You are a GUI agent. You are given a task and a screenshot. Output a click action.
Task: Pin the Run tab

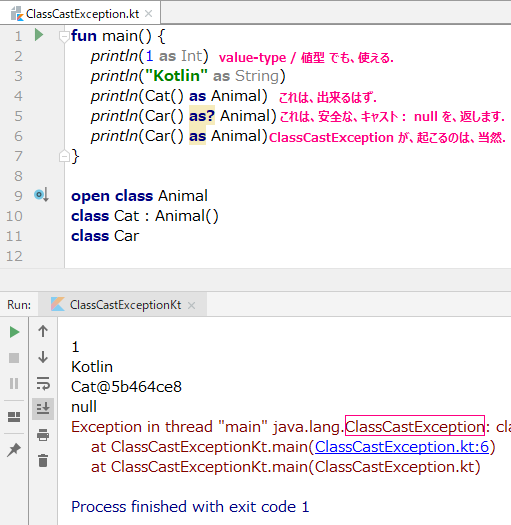tap(14, 450)
